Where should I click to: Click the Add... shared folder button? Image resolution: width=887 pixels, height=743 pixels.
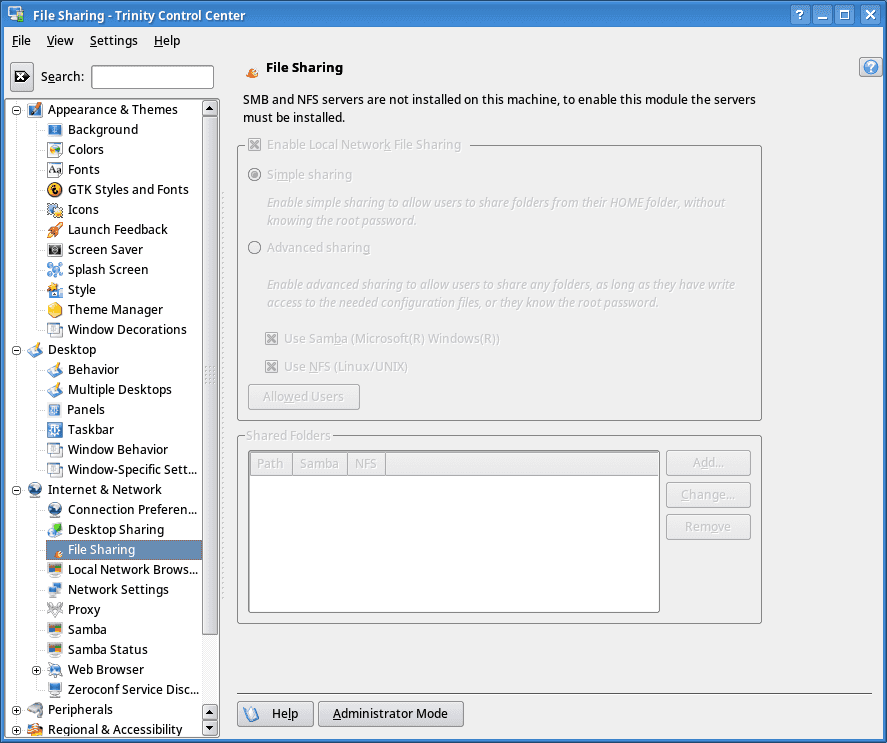708,463
